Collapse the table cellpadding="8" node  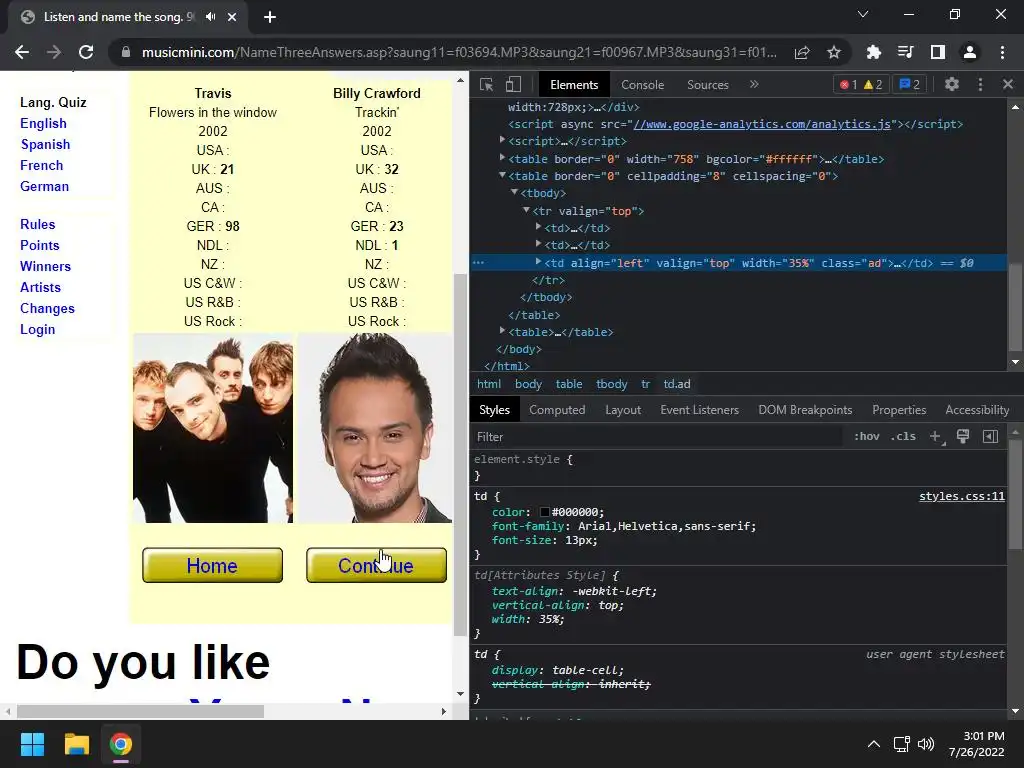tap(502, 175)
